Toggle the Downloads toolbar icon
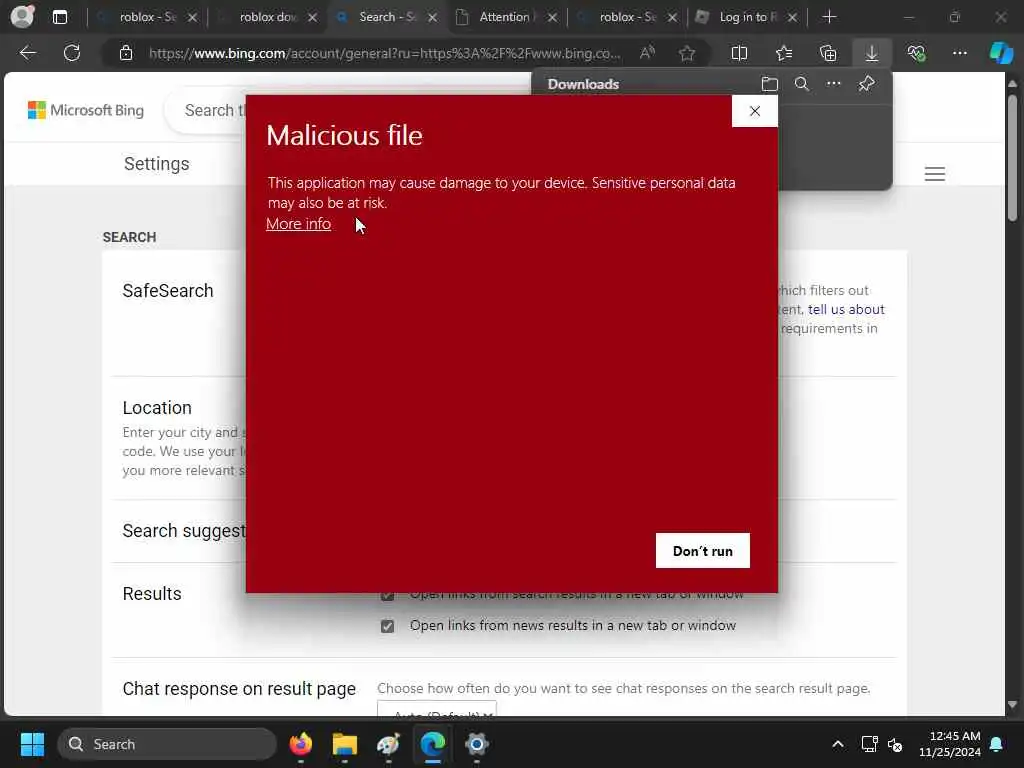The height and width of the screenshot is (768, 1024). tap(872, 53)
